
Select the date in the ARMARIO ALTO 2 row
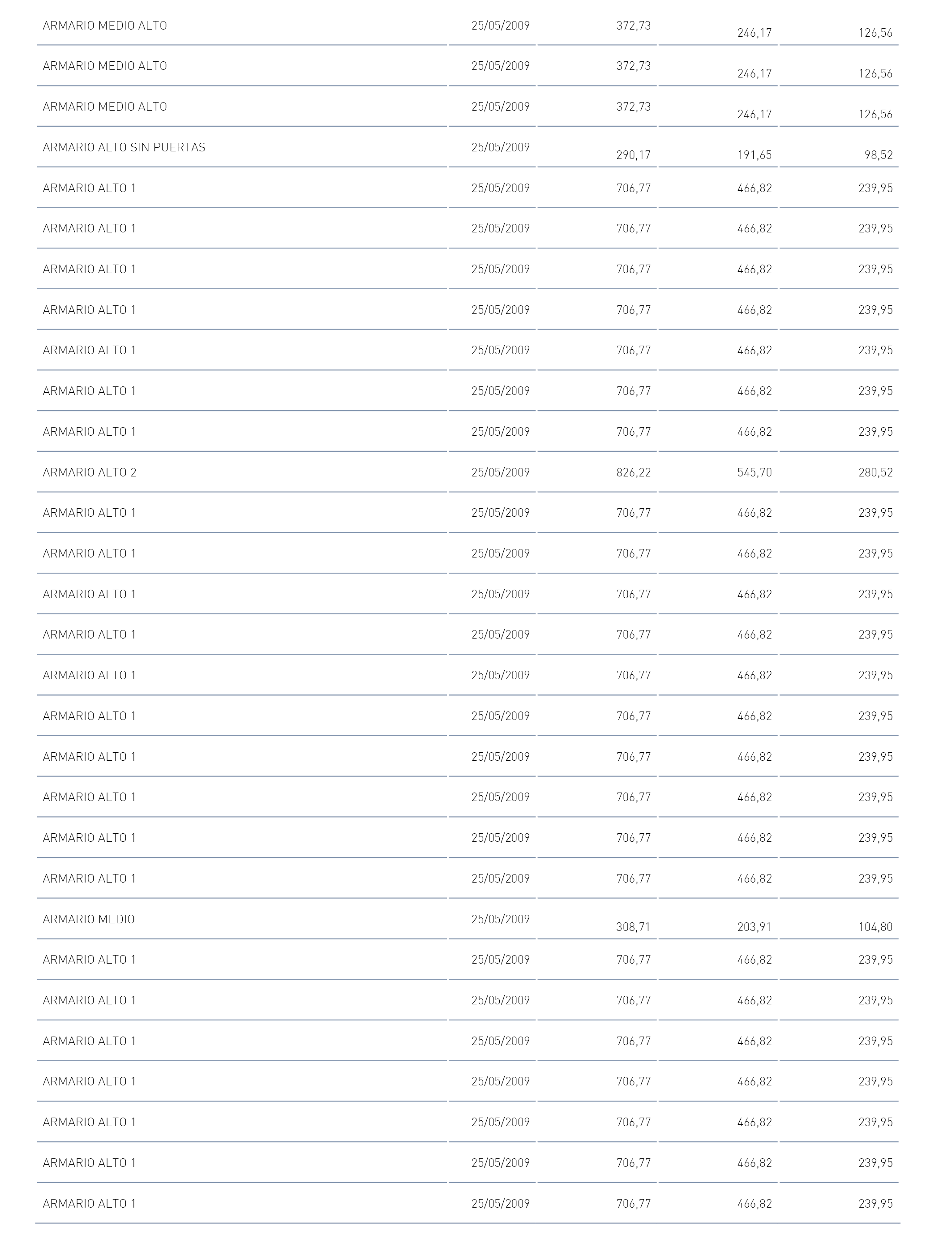pos(500,472)
